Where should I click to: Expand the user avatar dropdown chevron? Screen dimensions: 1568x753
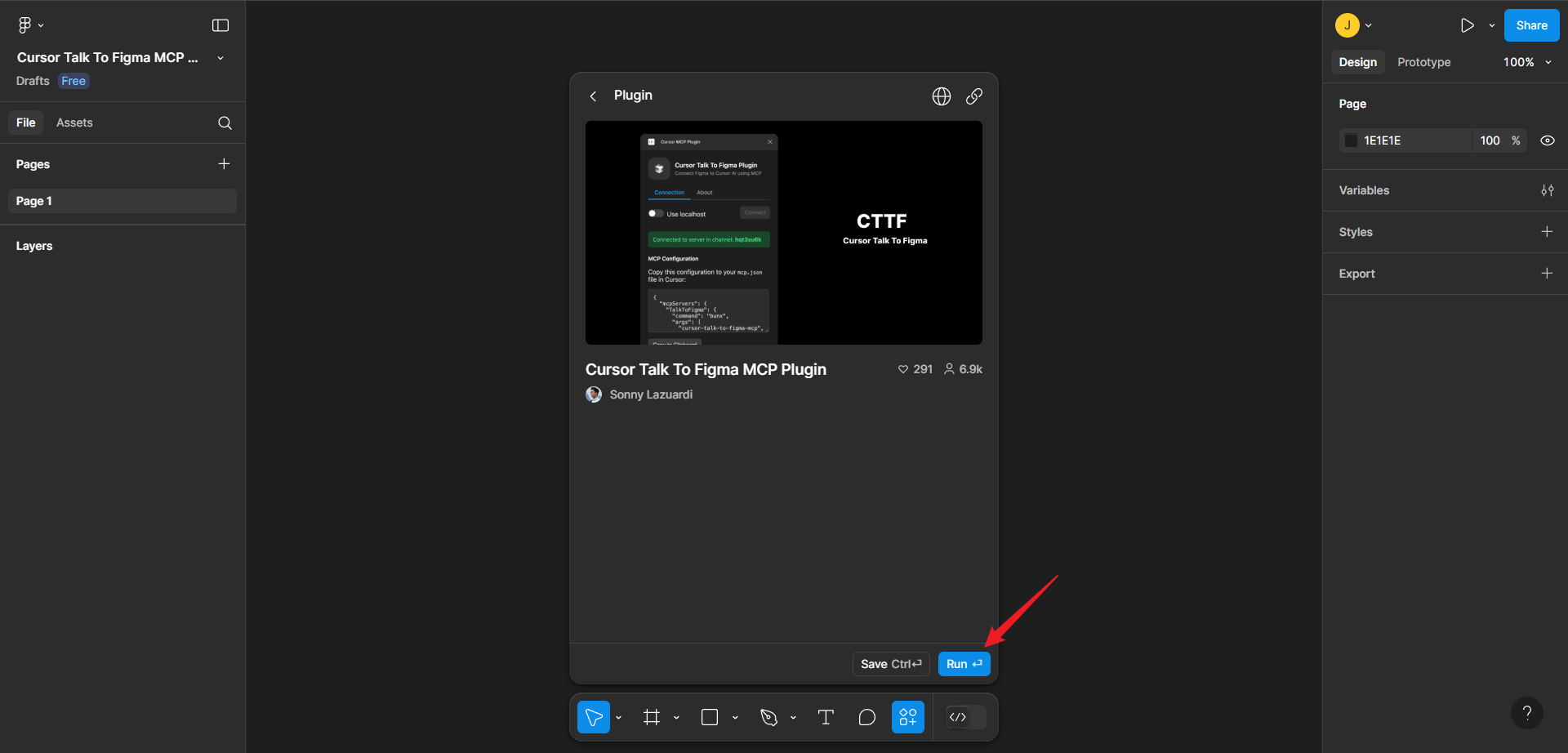click(1369, 25)
